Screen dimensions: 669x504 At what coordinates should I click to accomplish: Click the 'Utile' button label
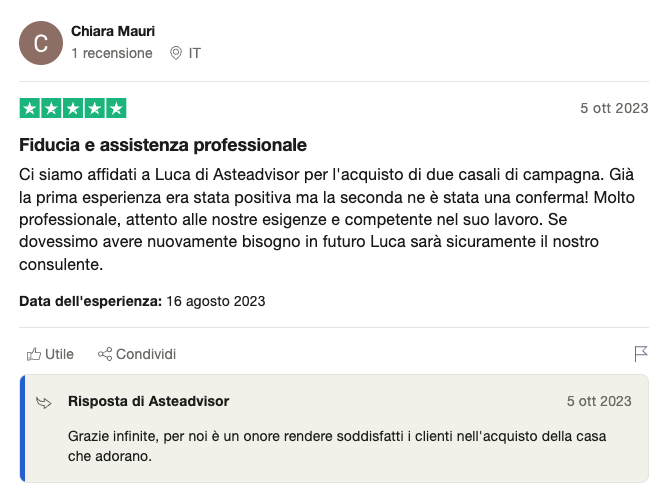59,354
